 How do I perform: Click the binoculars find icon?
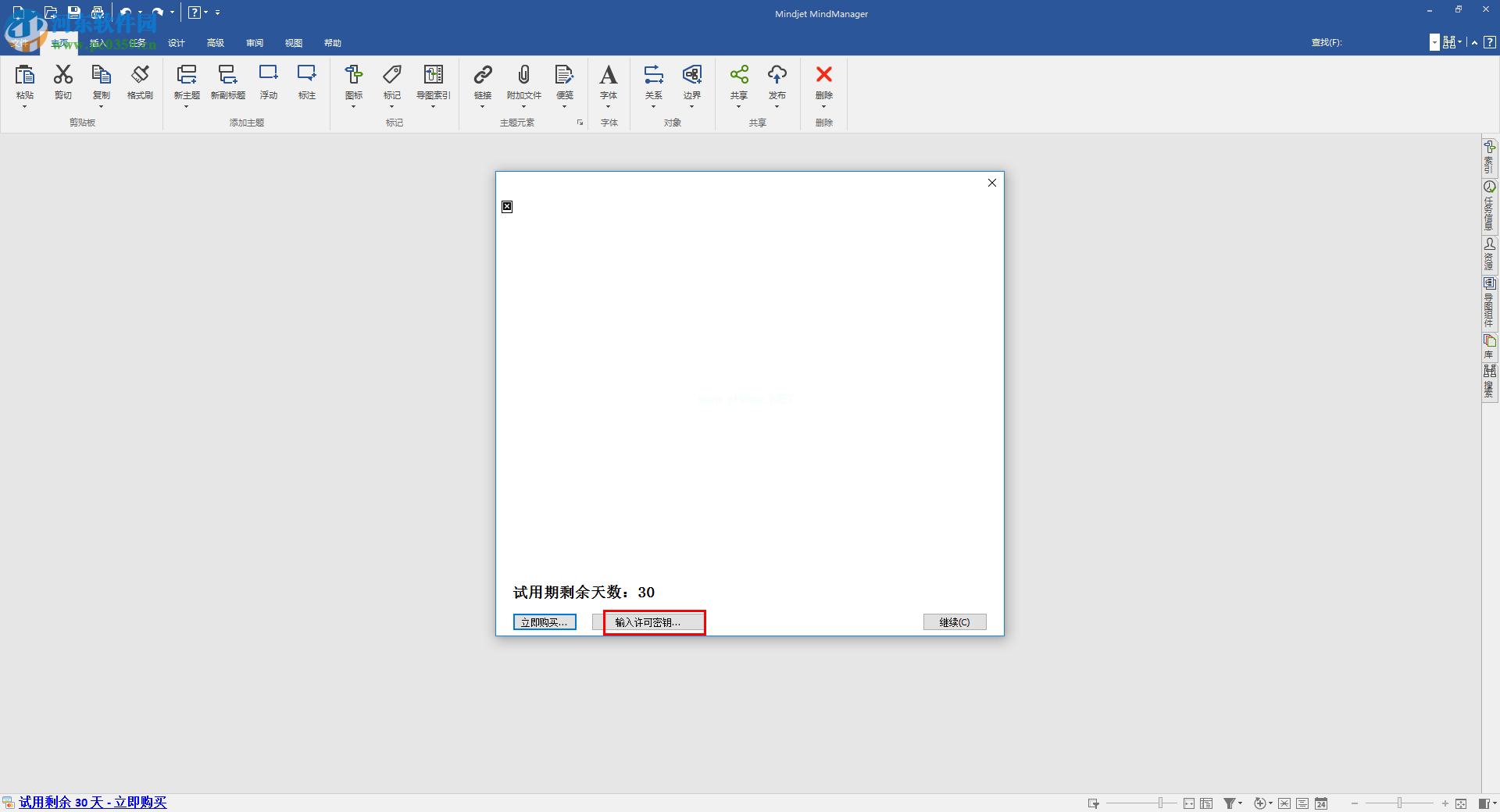tap(1449, 42)
